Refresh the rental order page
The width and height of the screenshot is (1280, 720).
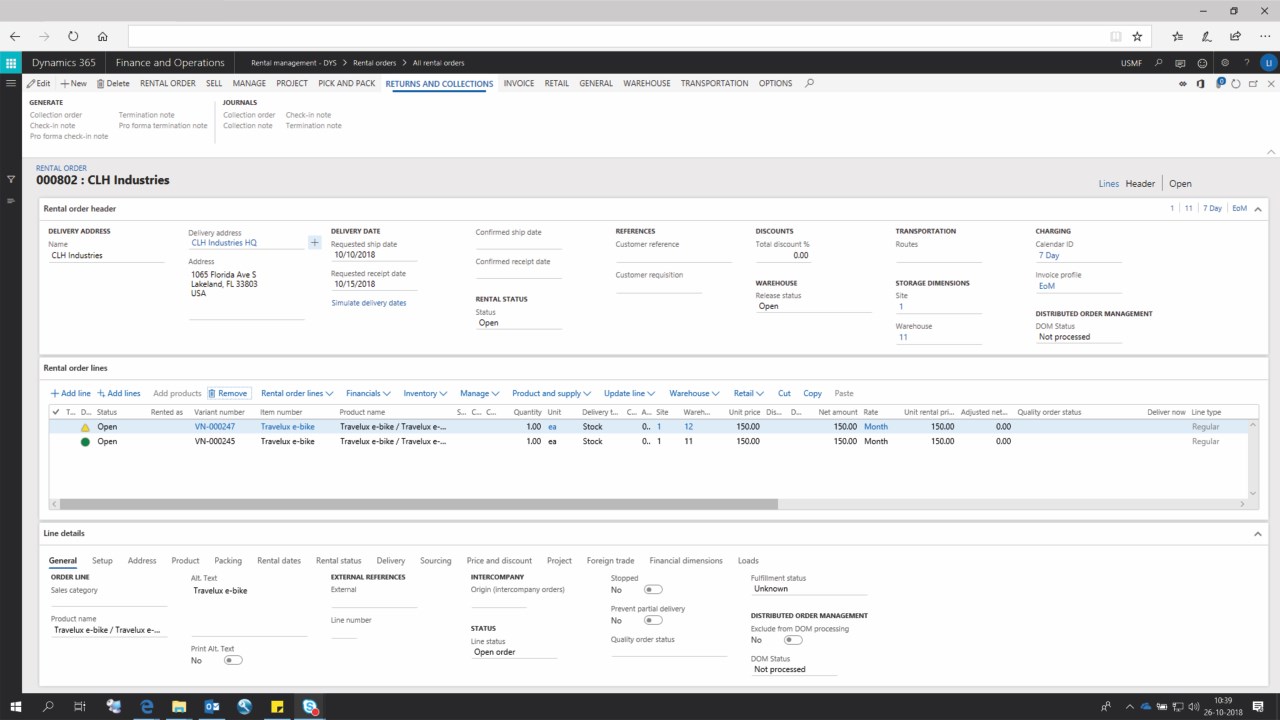1237,84
